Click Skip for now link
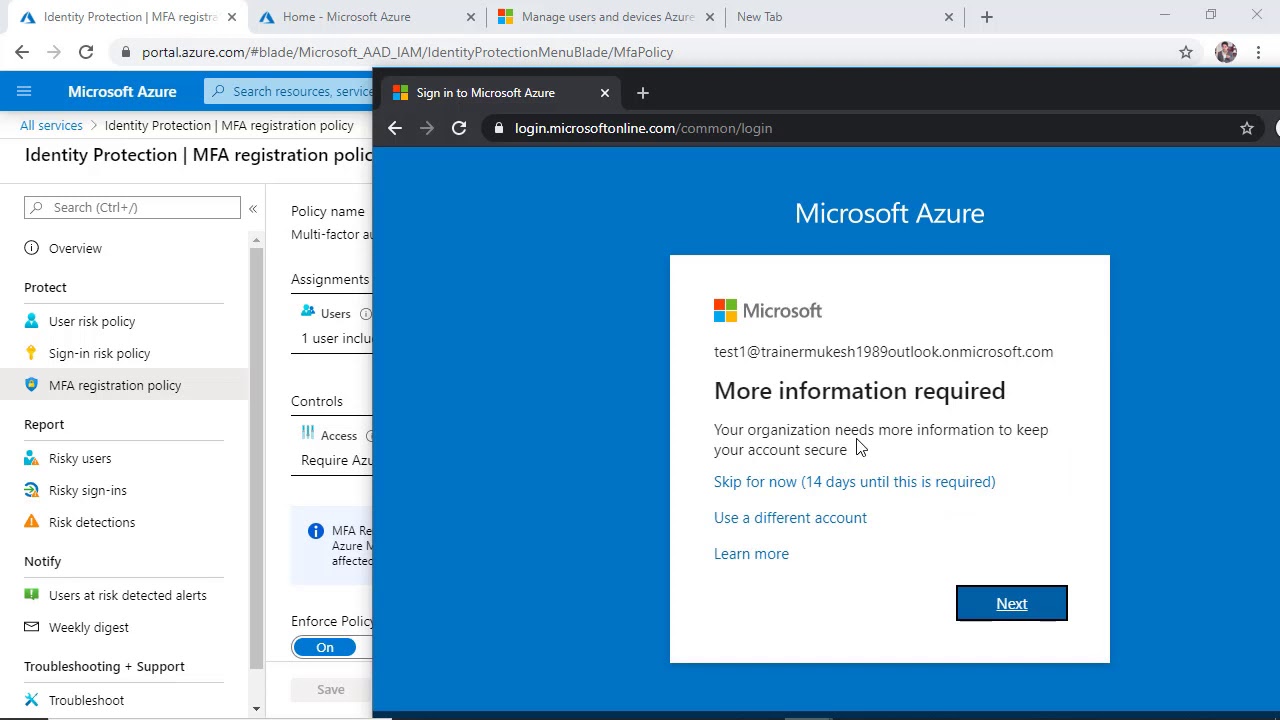 click(x=855, y=482)
